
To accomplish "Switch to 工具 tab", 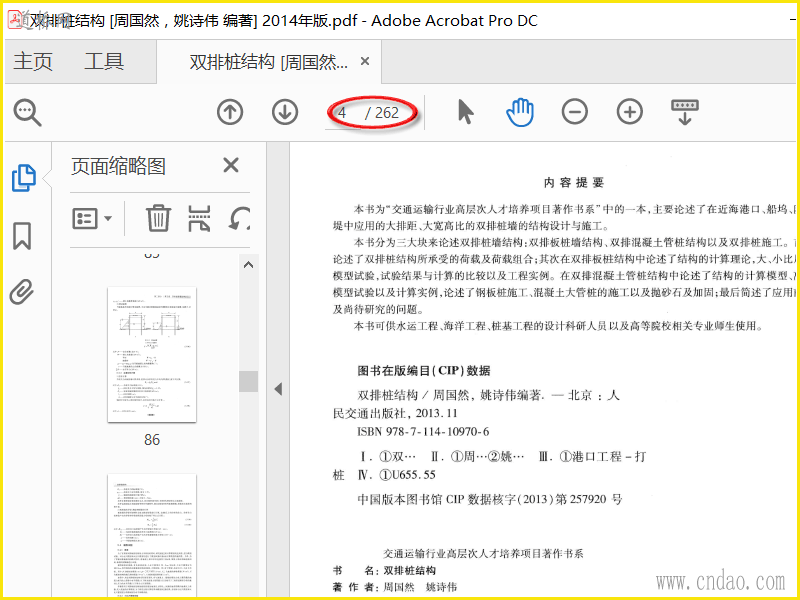I will coord(104,62).
